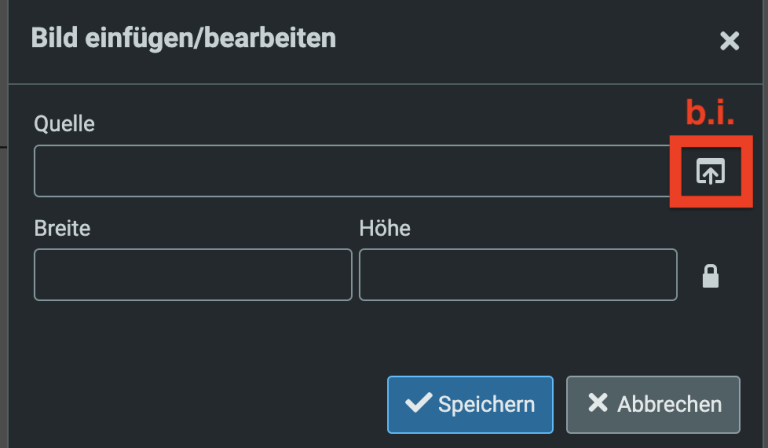768x448 pixels.
Task: Click the Höhe label
Action: (385, 228)
